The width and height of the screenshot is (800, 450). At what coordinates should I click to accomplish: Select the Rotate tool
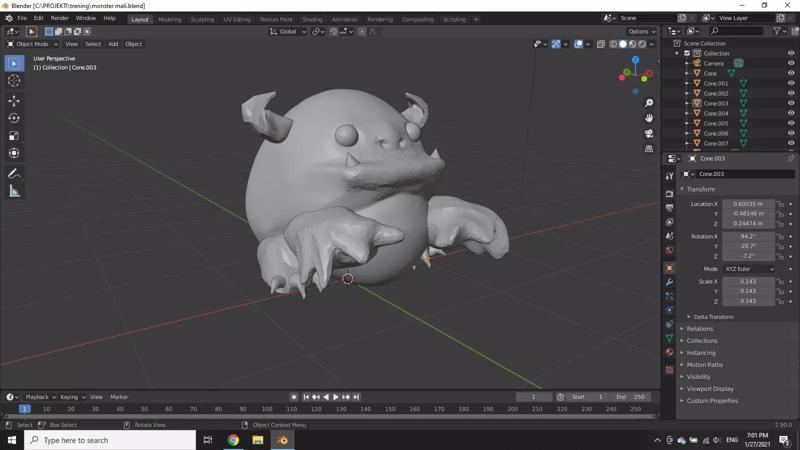(14, 118)
